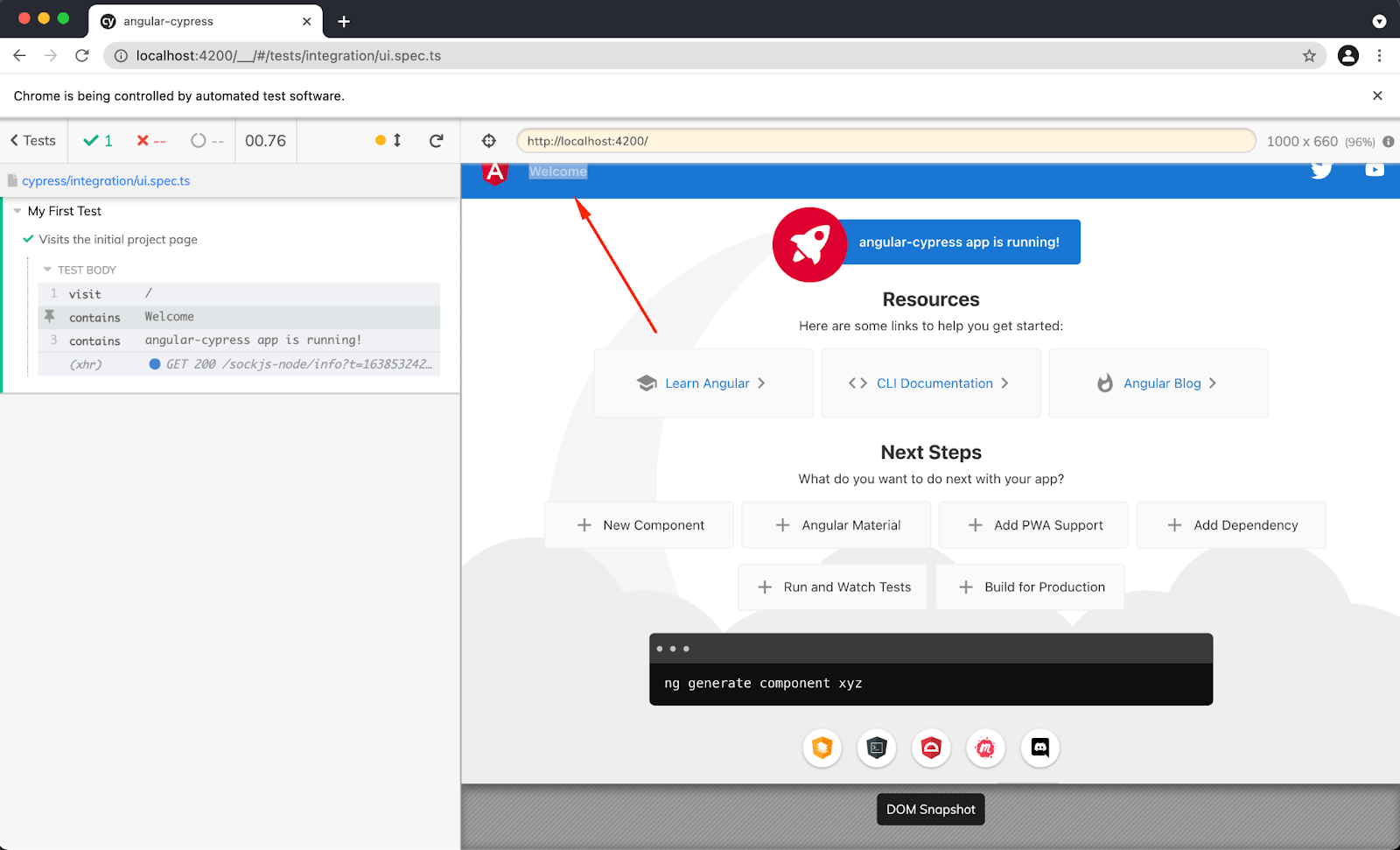This screenshot has height=850, width=1400.
Task: Click the ng generate component terminal text
Action: pyautogui.click(x=763, y=684)
